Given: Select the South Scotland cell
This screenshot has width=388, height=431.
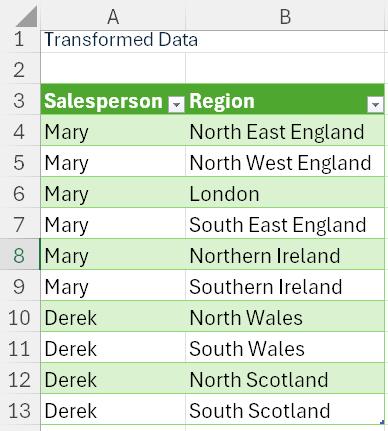Looking at the screenshot, I should click(x=285, y=410).
